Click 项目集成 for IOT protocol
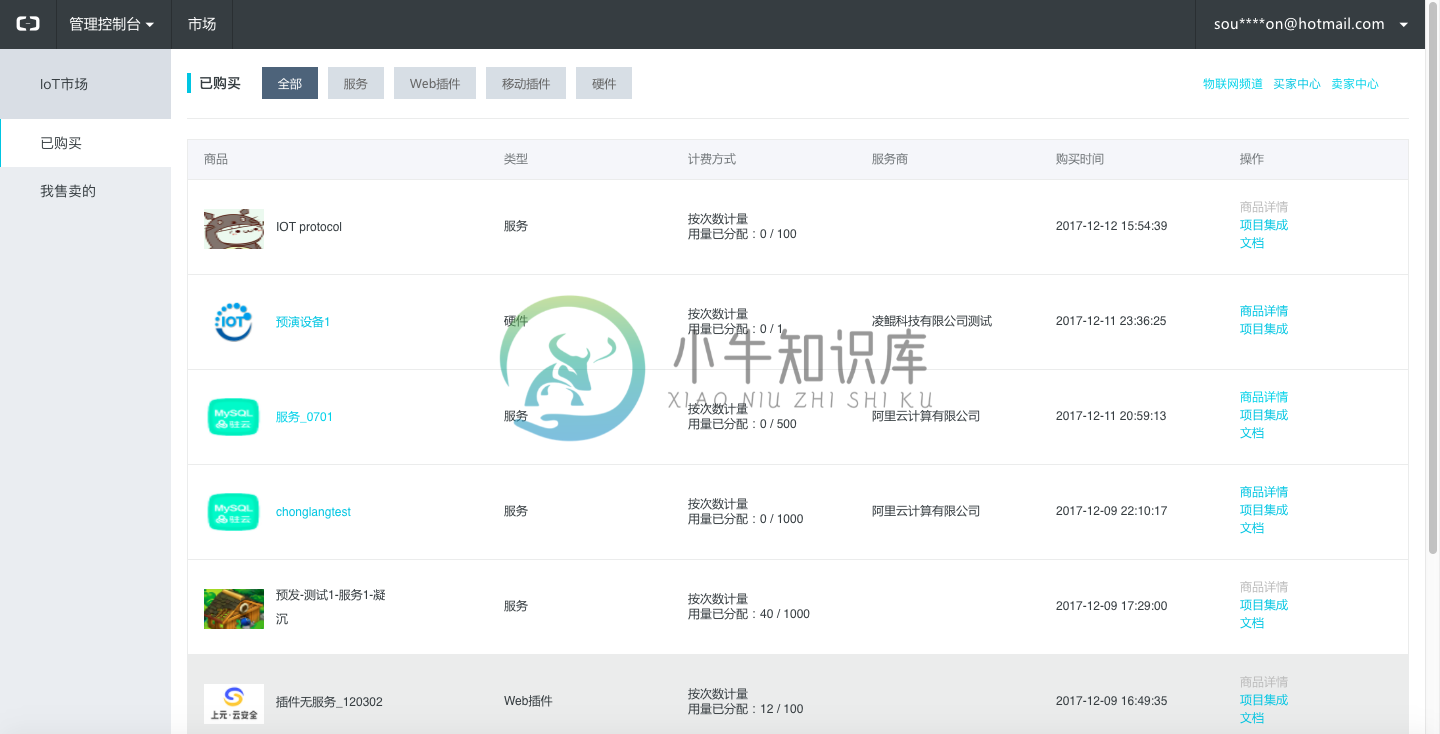 point(1264,225)
